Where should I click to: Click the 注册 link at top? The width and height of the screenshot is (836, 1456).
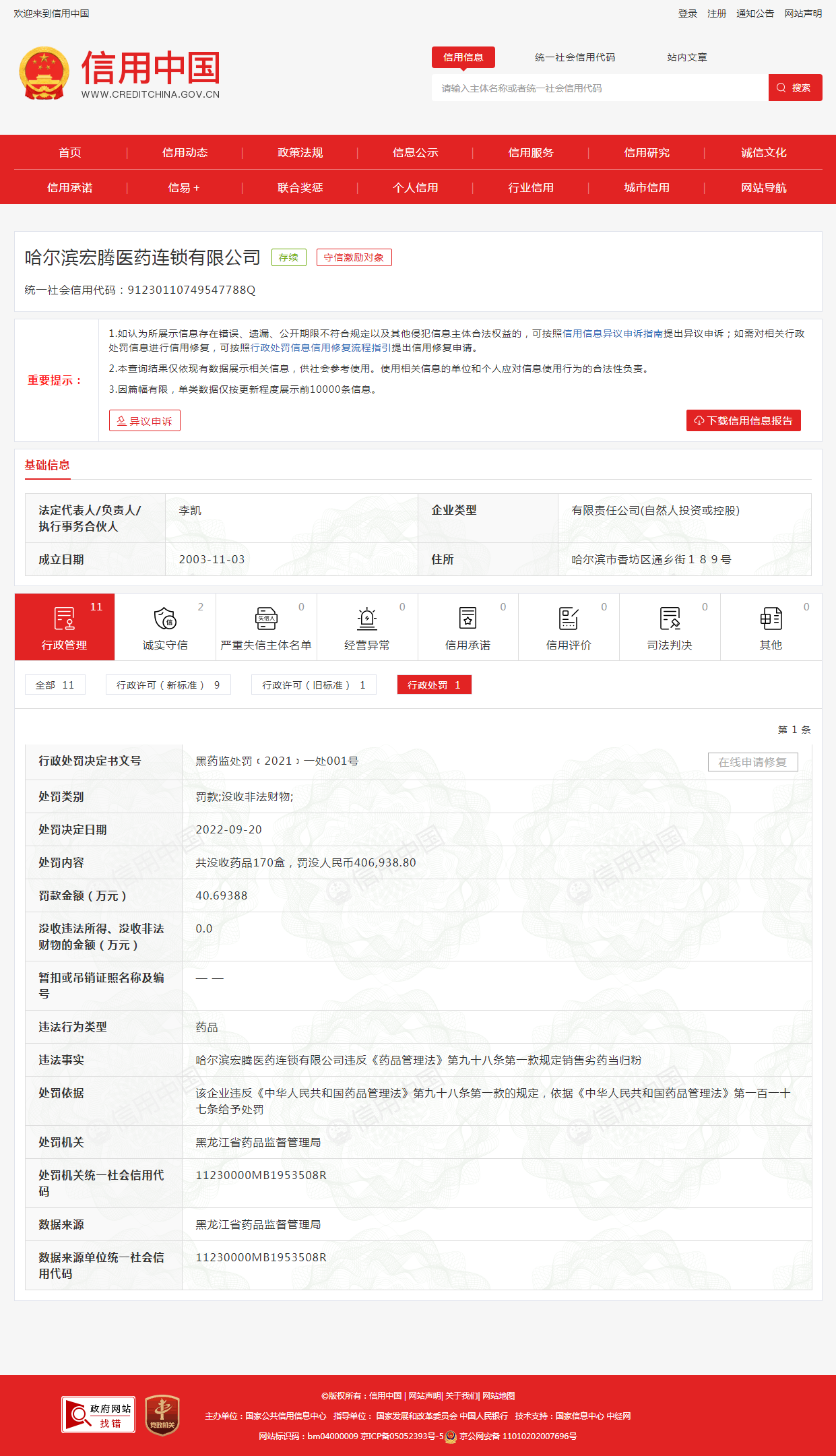pyautogui.click(x=717, y=13)
